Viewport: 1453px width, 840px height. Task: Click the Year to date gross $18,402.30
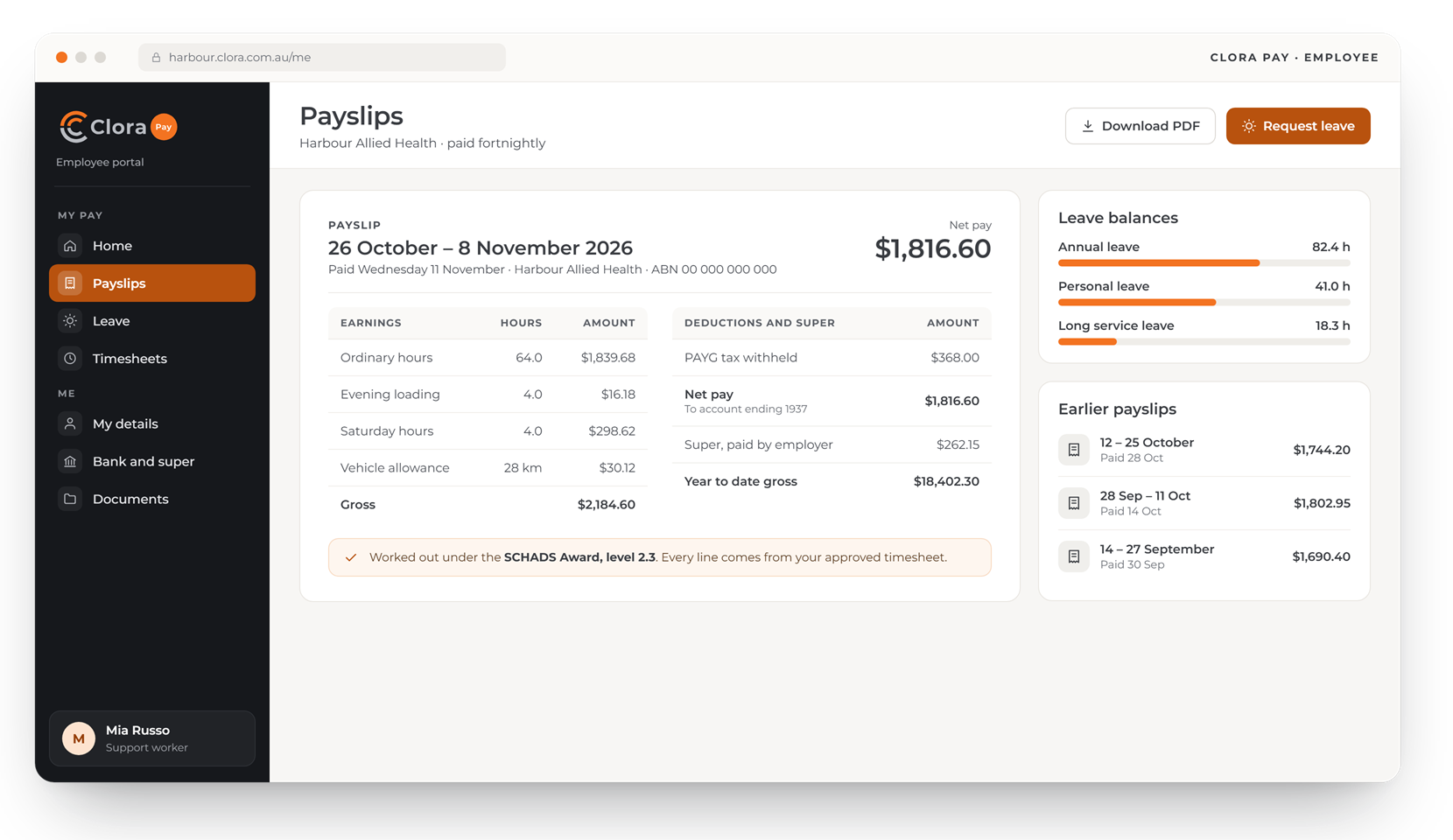(x=946, y=481)
